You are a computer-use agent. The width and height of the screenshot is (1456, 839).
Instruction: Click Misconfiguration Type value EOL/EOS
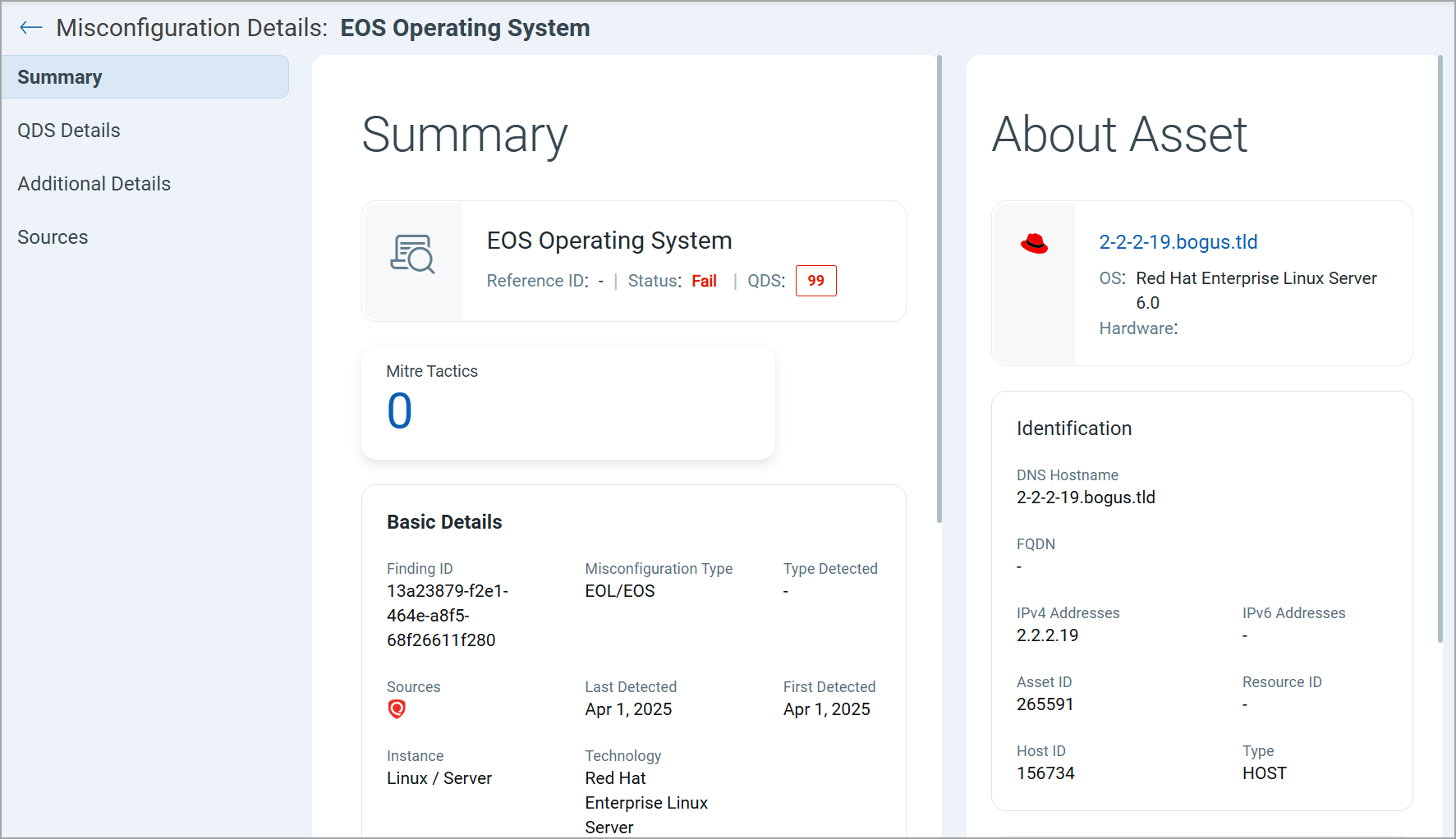point(620,591)
